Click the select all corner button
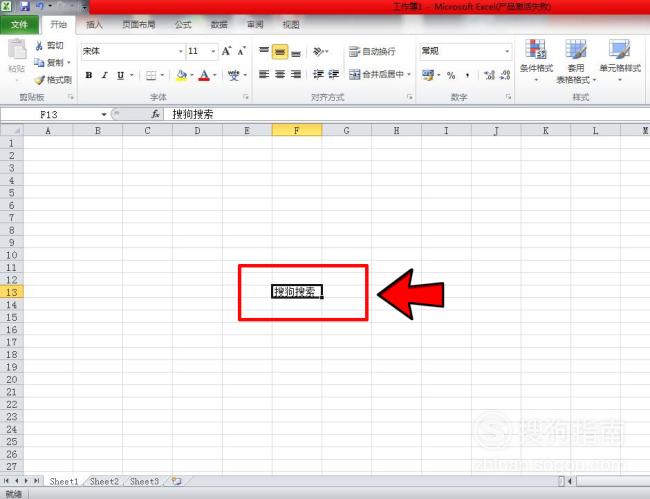The height and width of the screenshot is (499, 650). coord(12,131)
